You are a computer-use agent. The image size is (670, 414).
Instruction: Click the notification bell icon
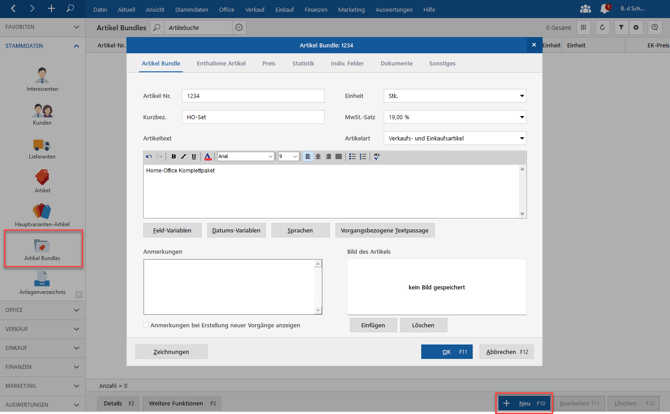[605, 9]
